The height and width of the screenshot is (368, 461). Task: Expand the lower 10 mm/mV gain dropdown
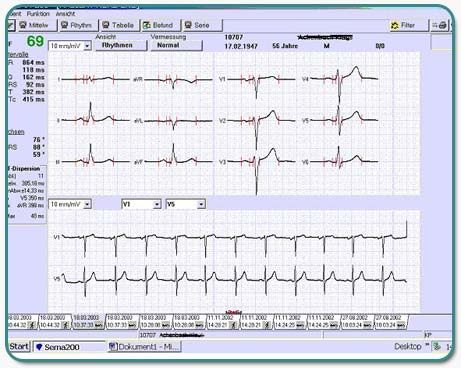[87, 204]
